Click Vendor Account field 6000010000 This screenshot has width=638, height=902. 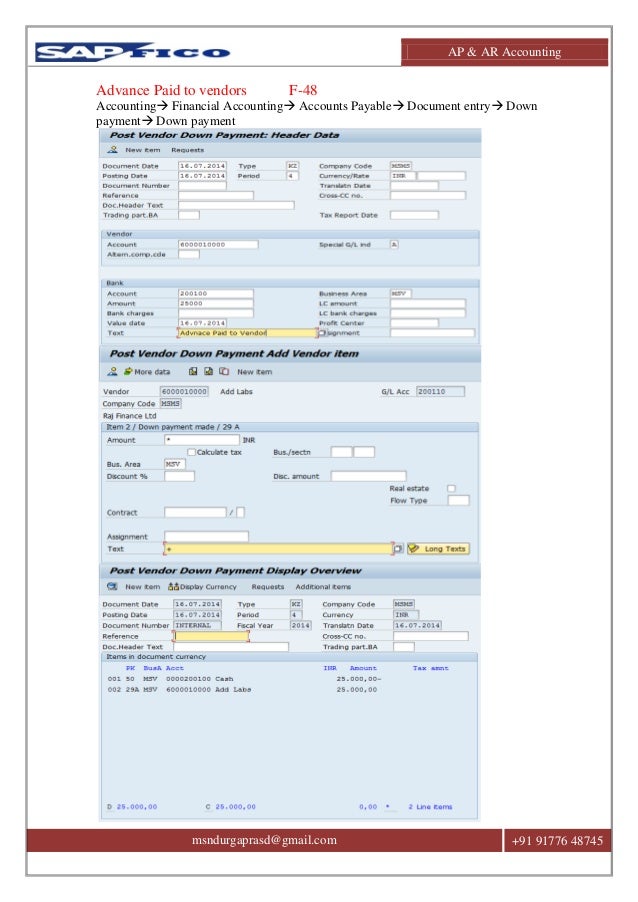click(x=218, y=244)
